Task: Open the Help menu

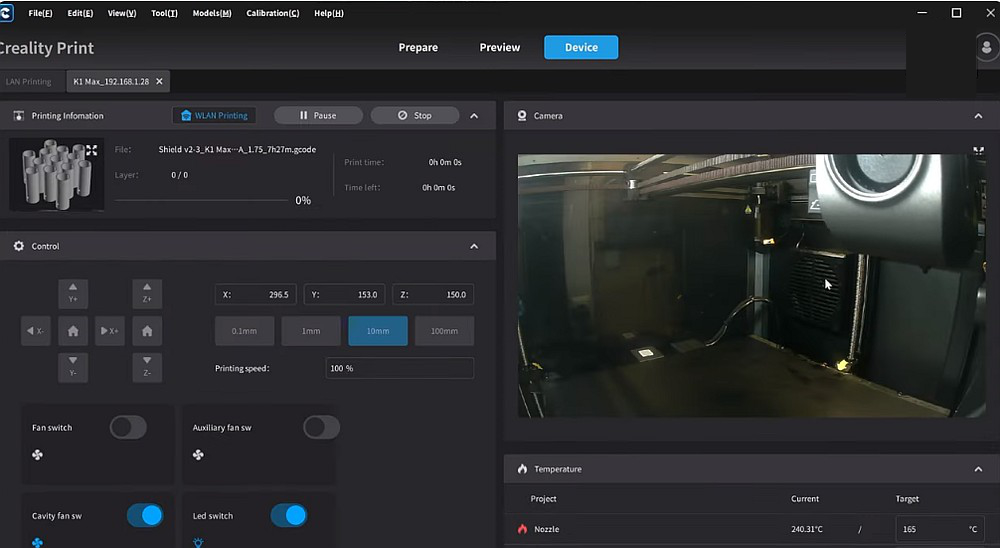Action: (x=329, y=13)
